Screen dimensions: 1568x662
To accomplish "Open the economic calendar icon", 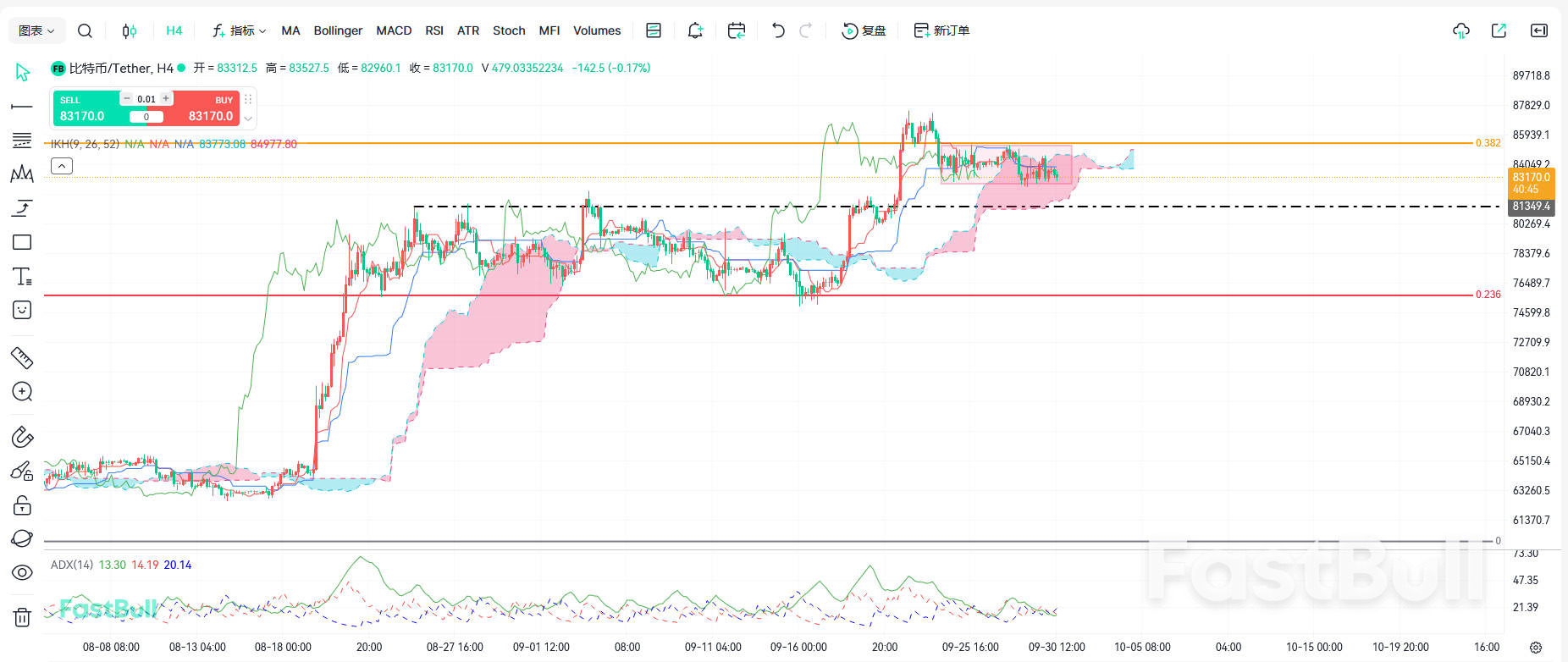I will point(737,30).
